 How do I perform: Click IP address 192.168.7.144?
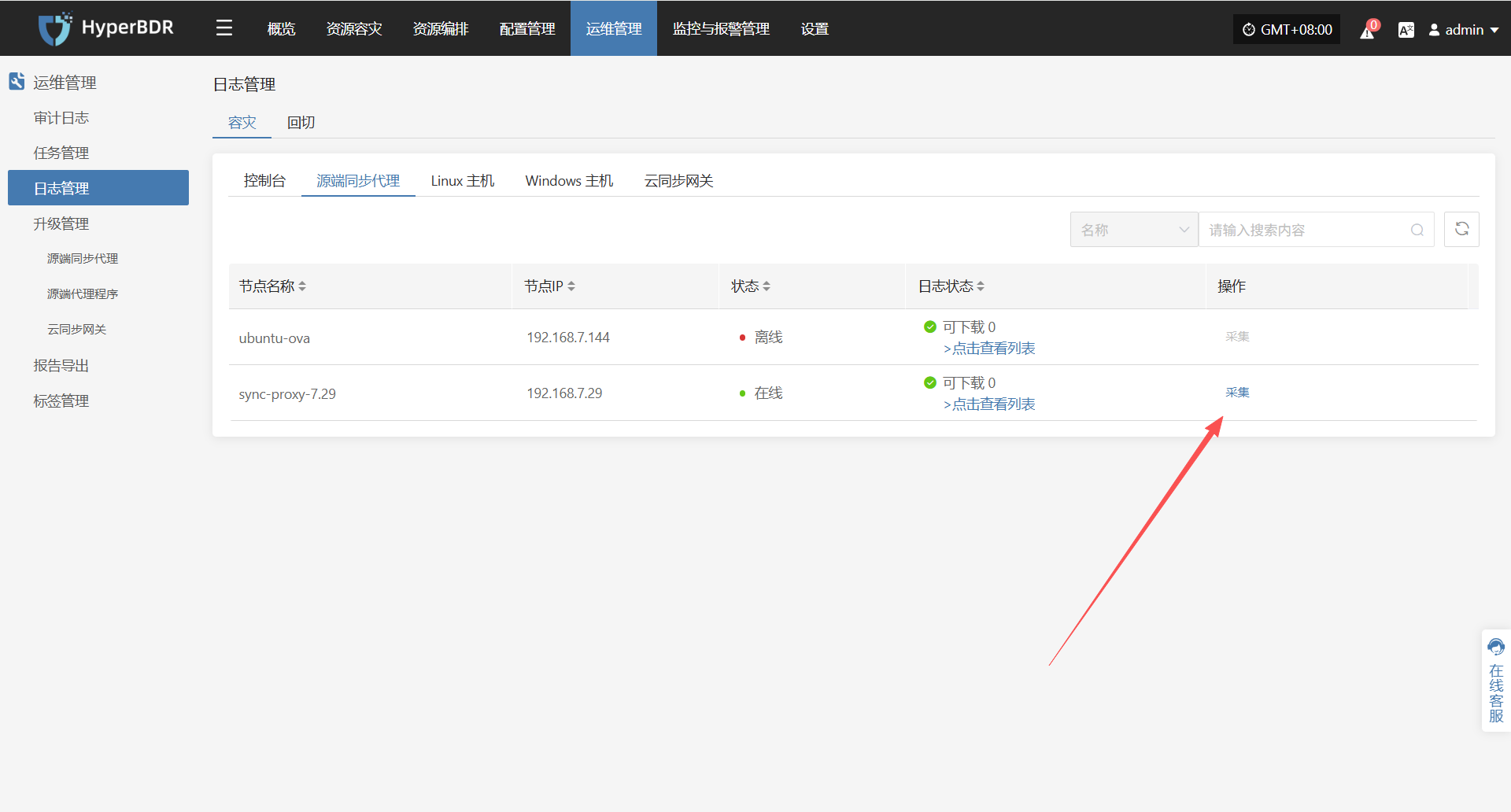[568, 338]
